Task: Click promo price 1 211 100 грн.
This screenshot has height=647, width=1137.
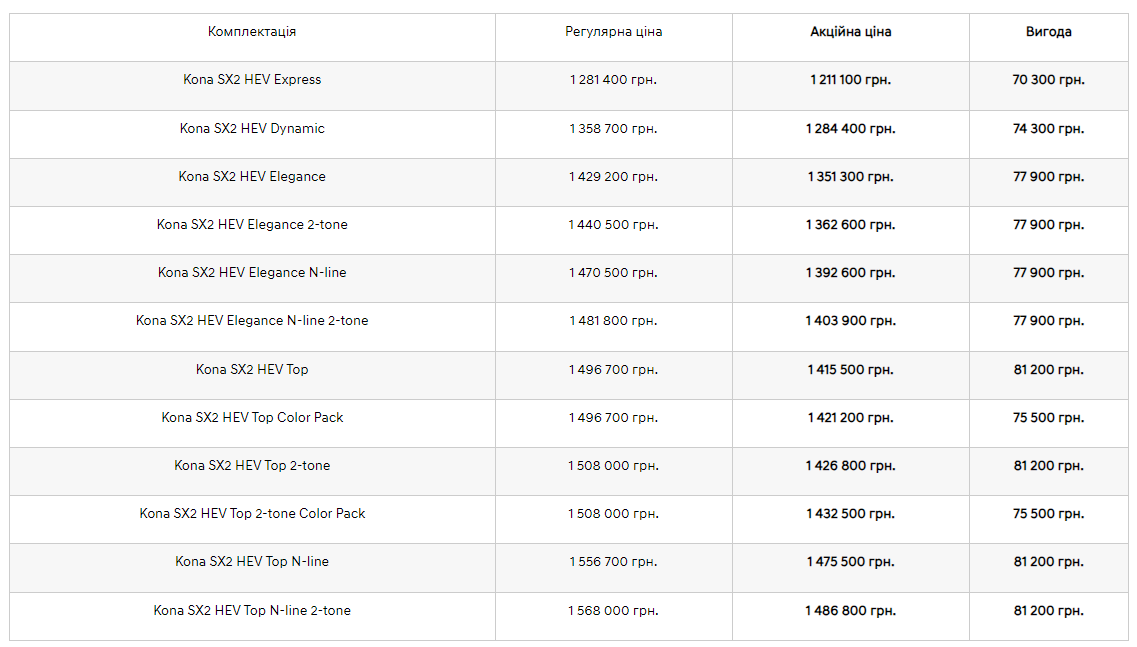Action: coord(850,80)
